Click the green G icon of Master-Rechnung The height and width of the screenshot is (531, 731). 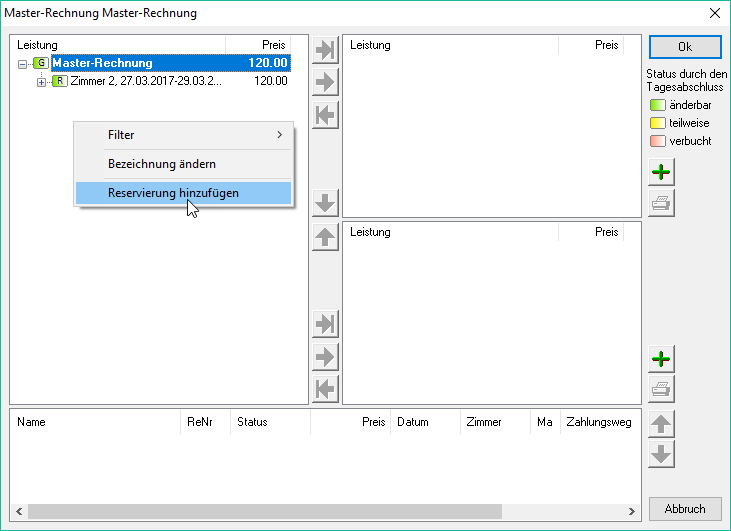point(41,63)
